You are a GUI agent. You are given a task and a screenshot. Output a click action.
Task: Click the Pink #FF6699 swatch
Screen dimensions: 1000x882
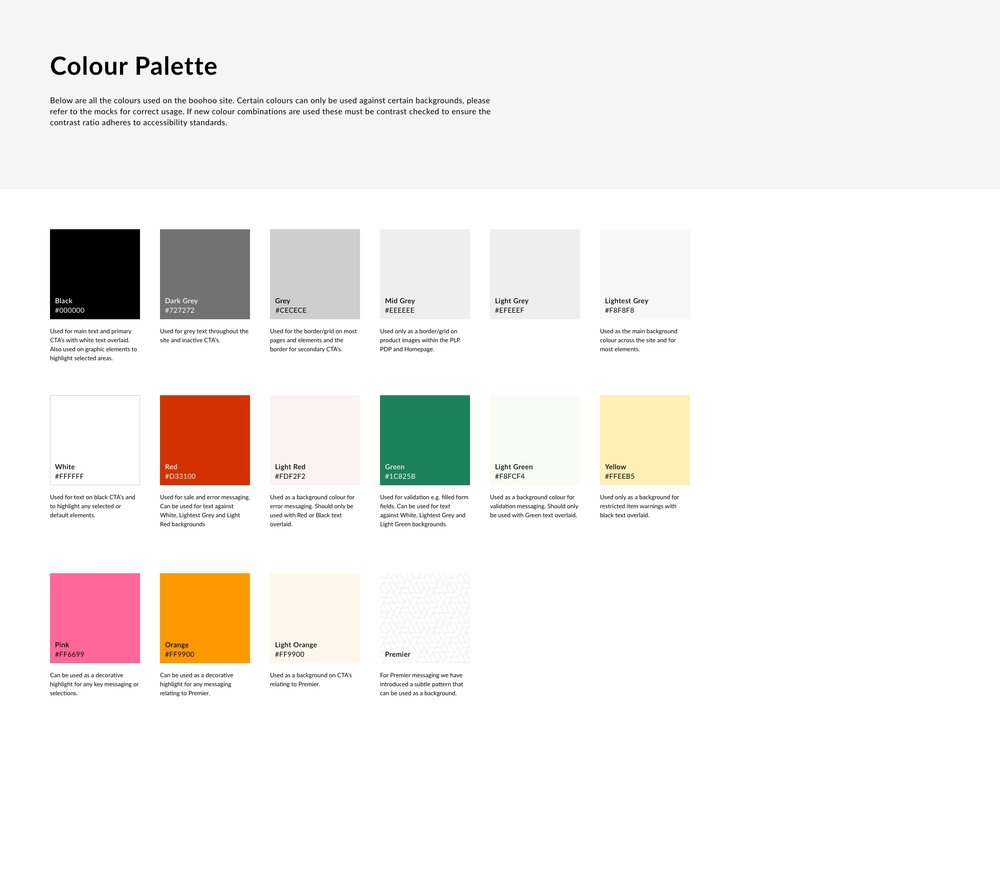pos(95,618)
